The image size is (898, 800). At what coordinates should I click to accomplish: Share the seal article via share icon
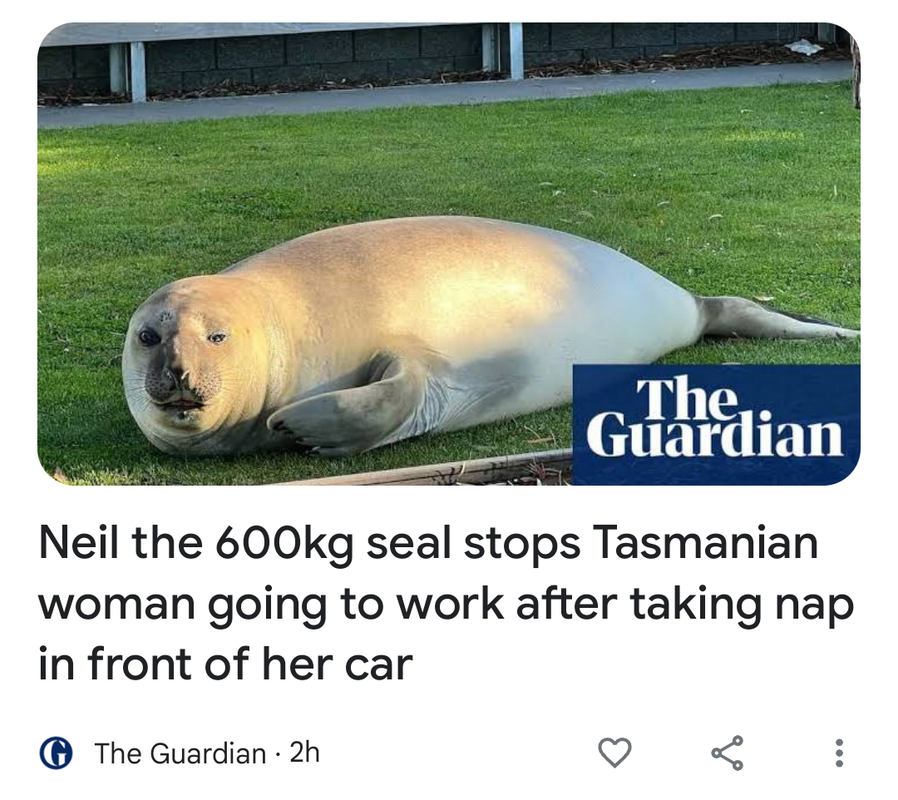(x=727, y=752)
